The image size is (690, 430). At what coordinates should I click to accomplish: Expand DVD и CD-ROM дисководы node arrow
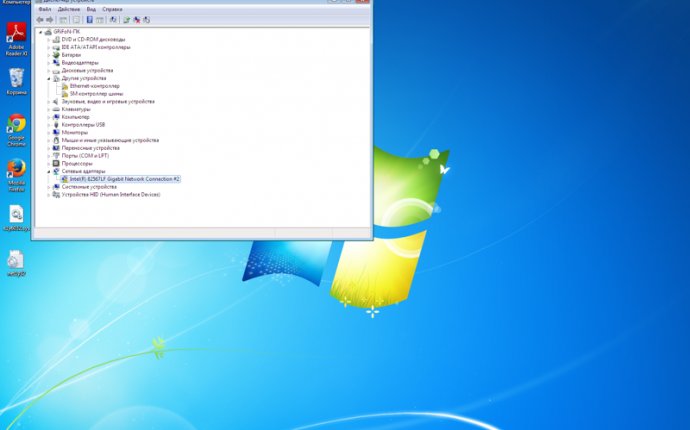pyautogui.click(x=48, y=40)
